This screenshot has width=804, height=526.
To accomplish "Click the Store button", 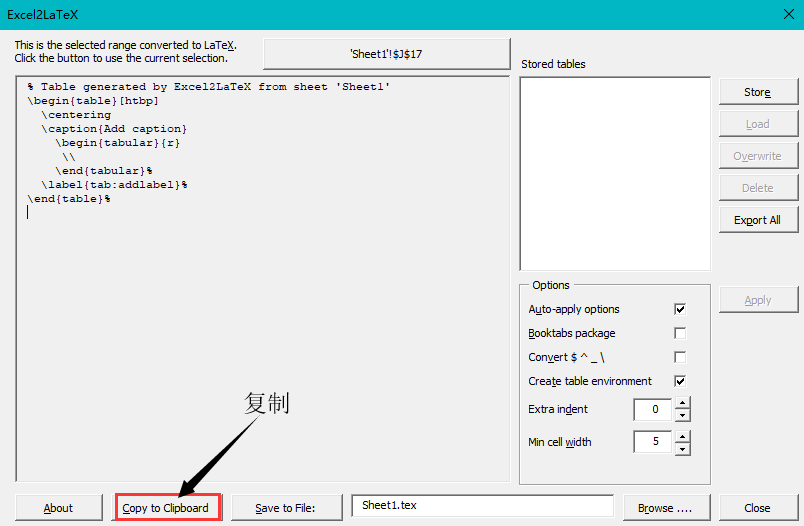I will pyautogui.click(x=758, y=92).
